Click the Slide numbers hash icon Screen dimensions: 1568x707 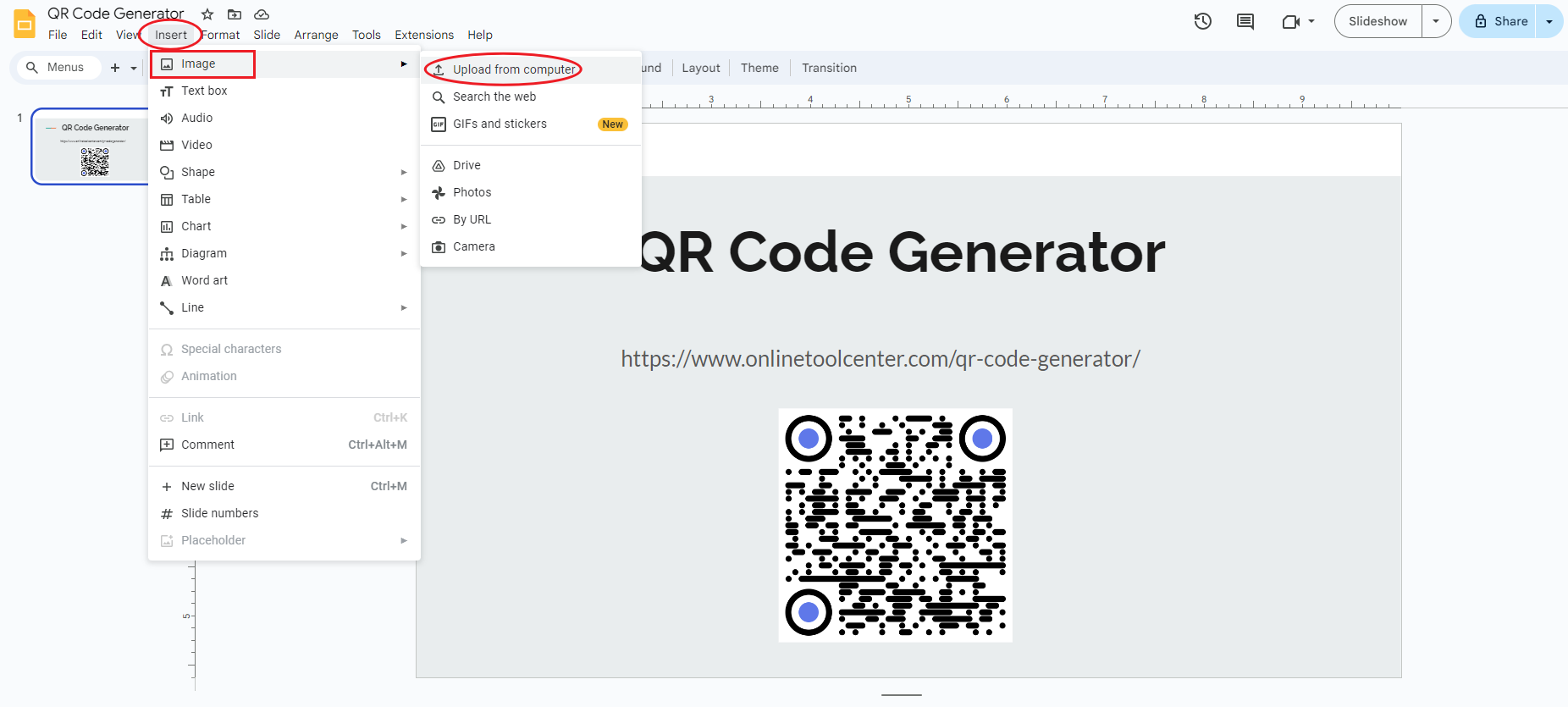[x=167, y=514]
